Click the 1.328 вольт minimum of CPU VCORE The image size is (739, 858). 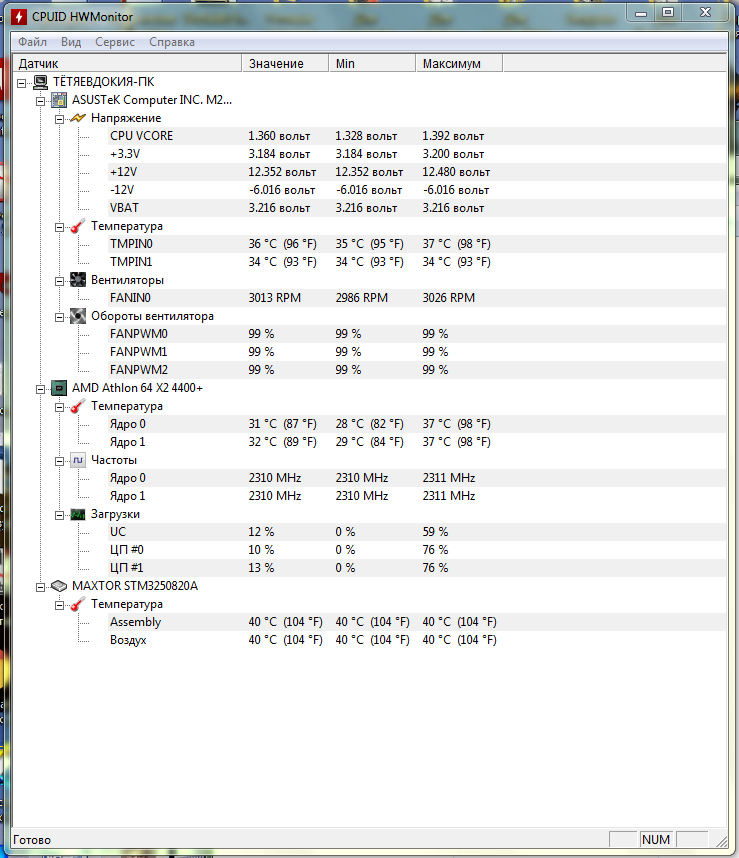pos(366,136)
